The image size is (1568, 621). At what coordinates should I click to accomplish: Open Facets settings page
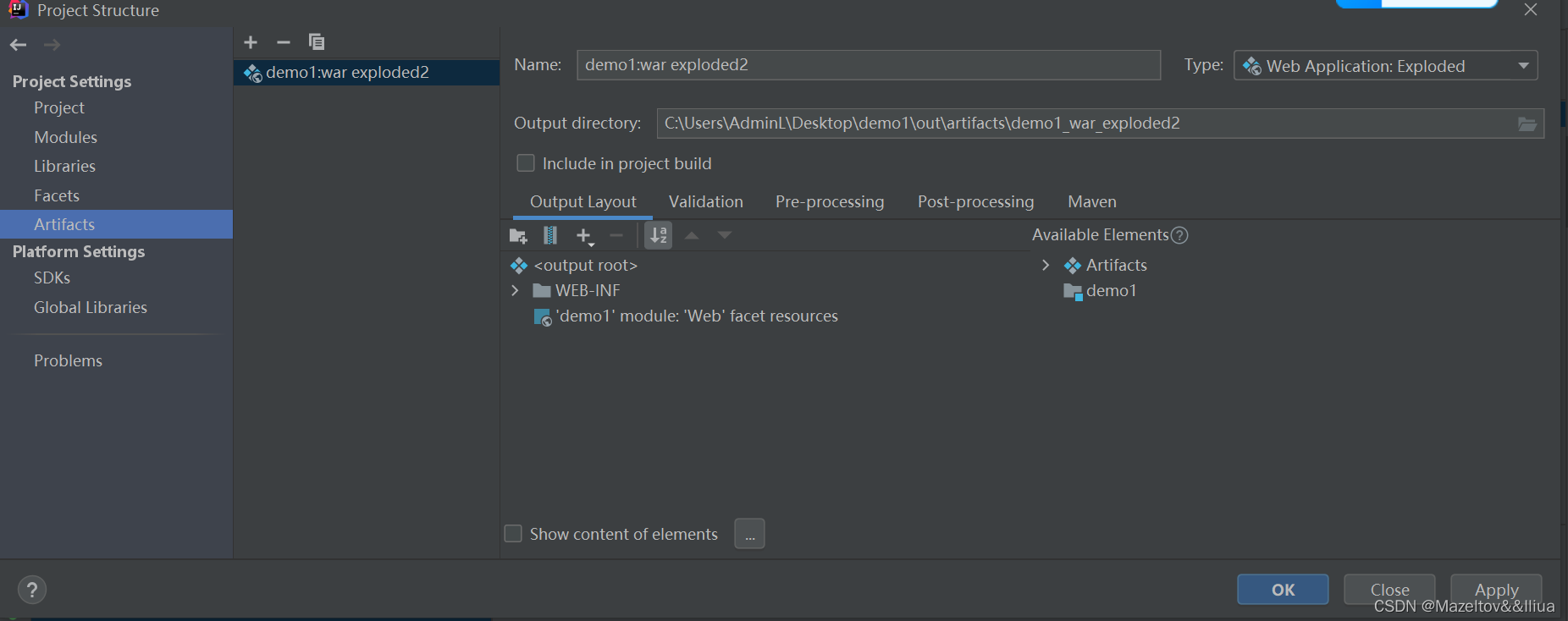click(57, 195)
